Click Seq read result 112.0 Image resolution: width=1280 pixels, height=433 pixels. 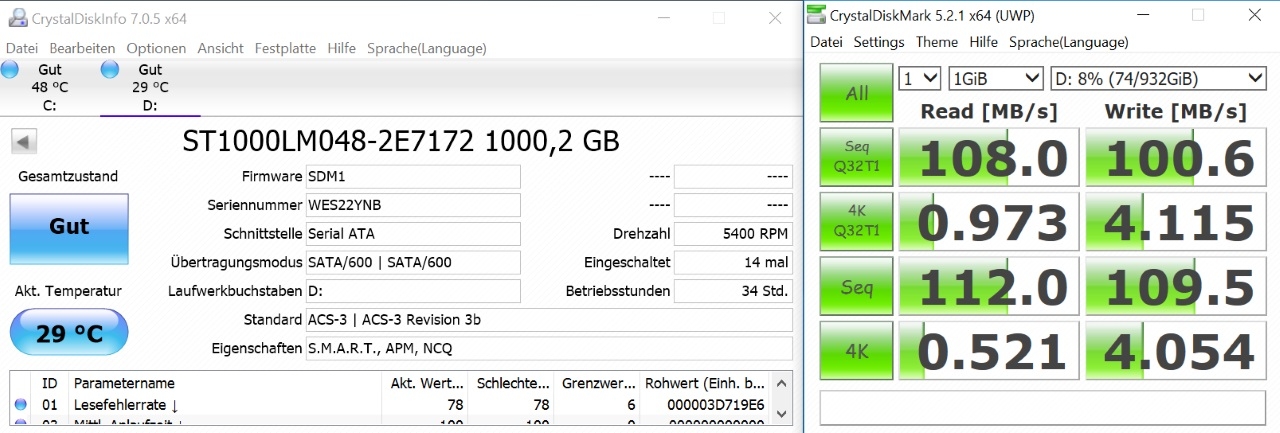pyautogui.click(x=990, y=287)
